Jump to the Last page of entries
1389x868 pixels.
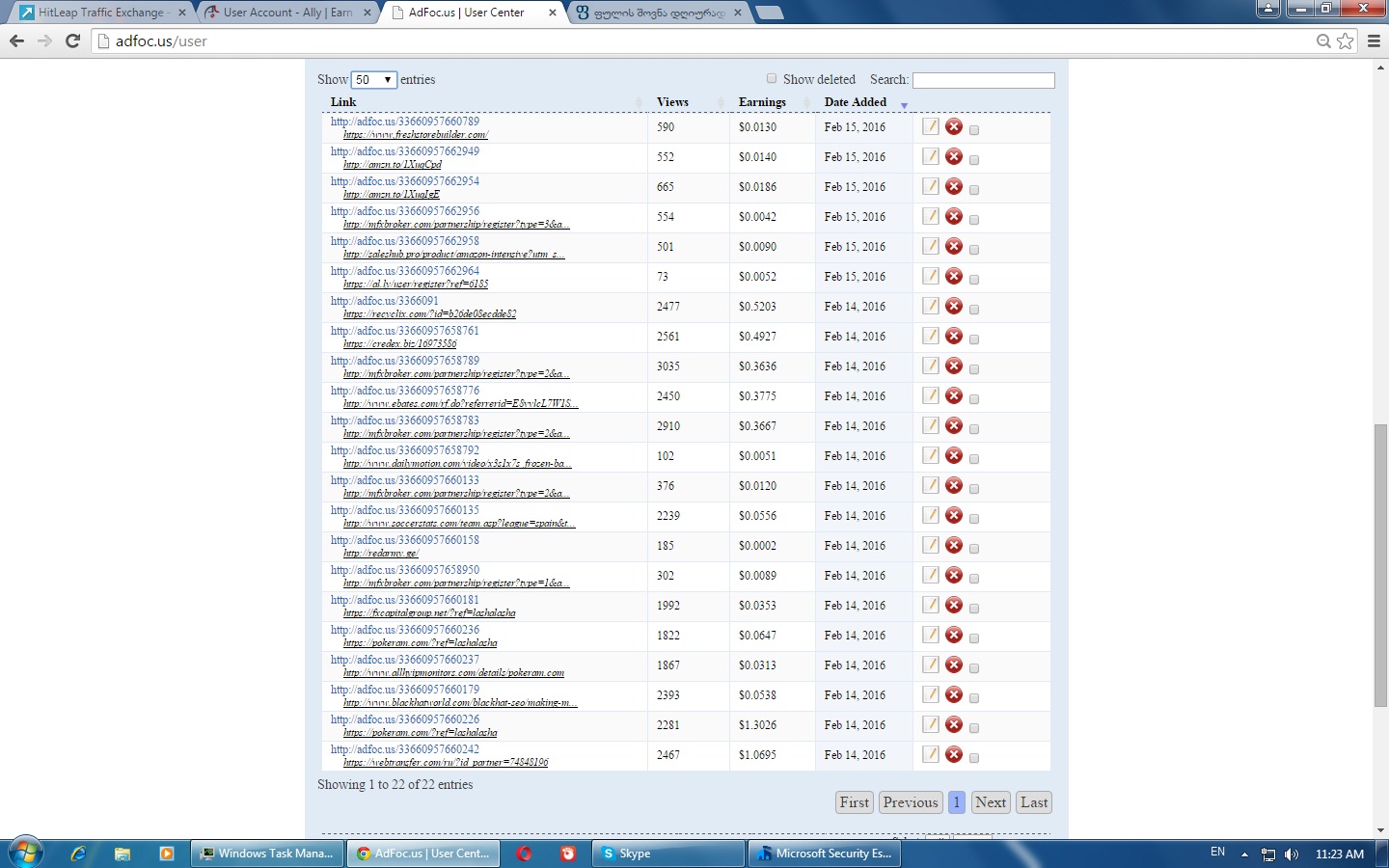pos(1034,802)
